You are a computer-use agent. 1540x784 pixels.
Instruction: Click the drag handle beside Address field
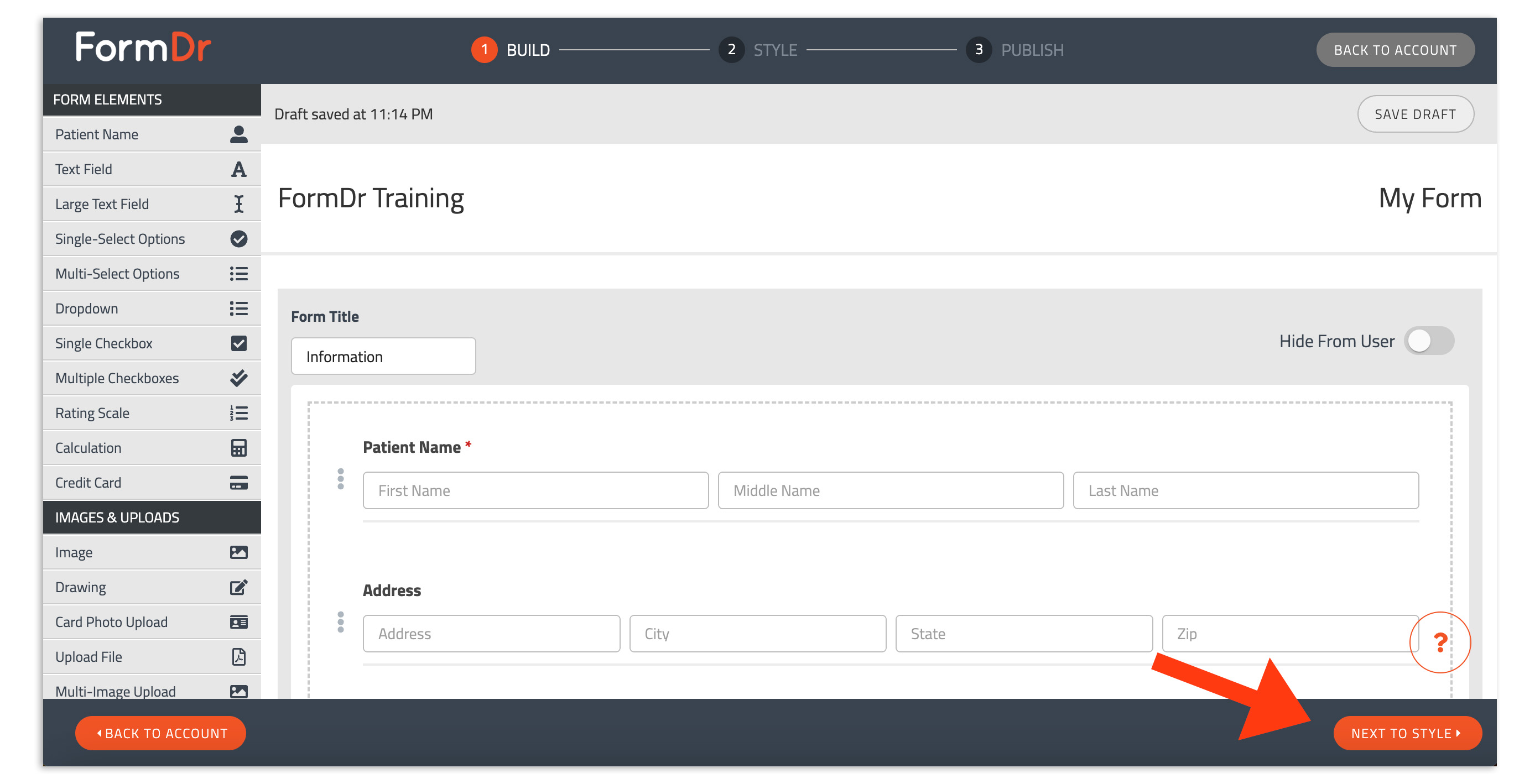(341, 622)
